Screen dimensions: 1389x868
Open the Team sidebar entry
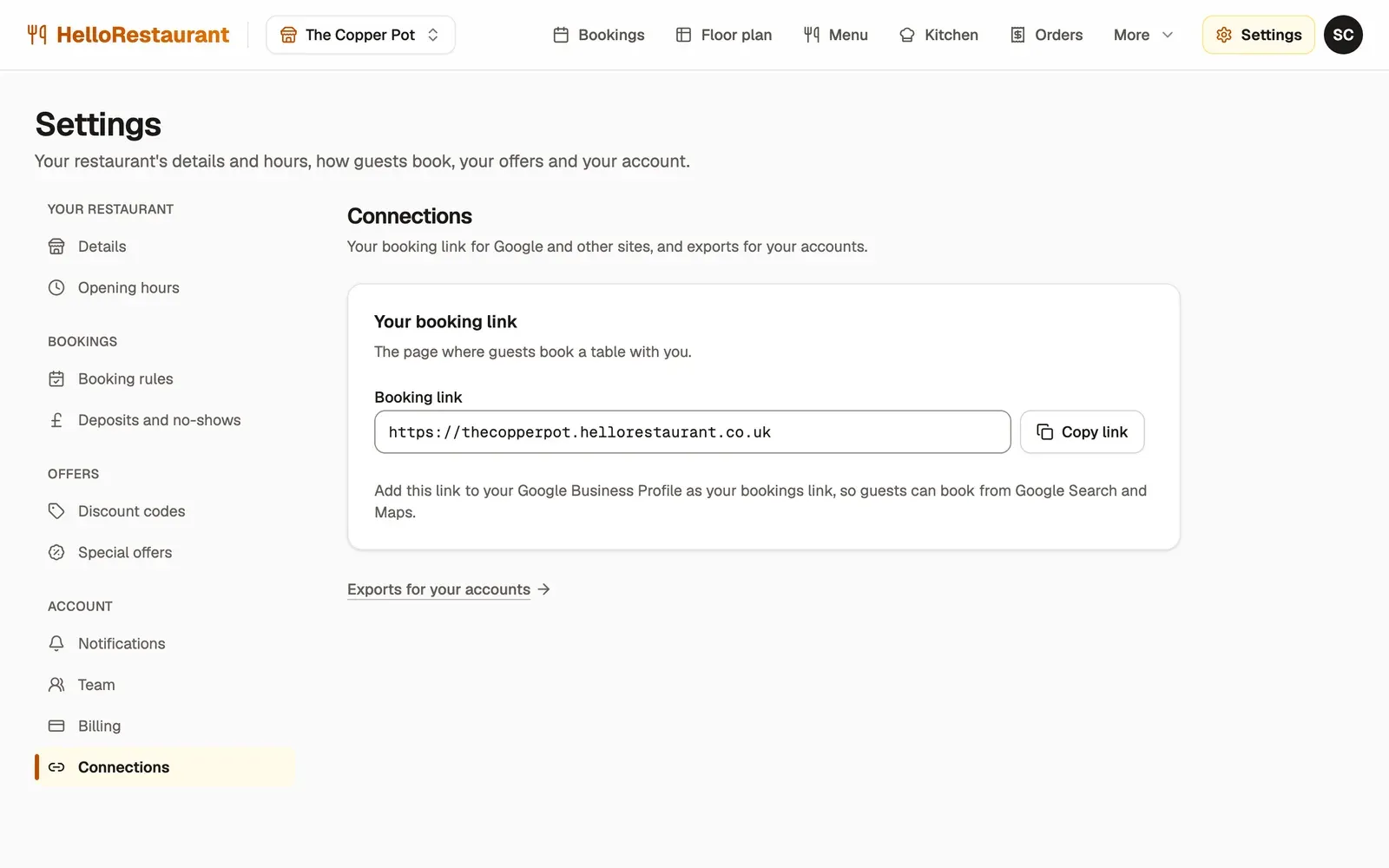tap(165, 685)
